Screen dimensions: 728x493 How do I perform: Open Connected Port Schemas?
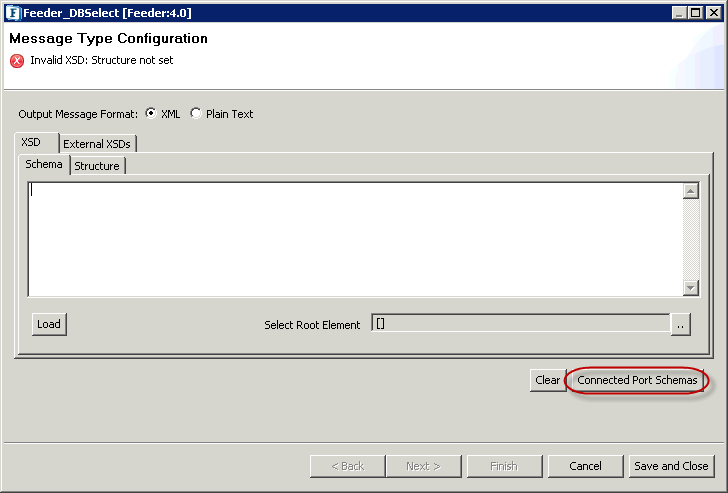(637, 380)
